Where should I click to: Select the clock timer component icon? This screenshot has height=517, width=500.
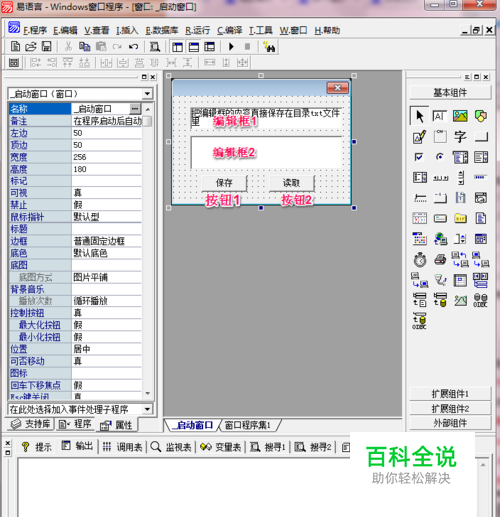420,260
